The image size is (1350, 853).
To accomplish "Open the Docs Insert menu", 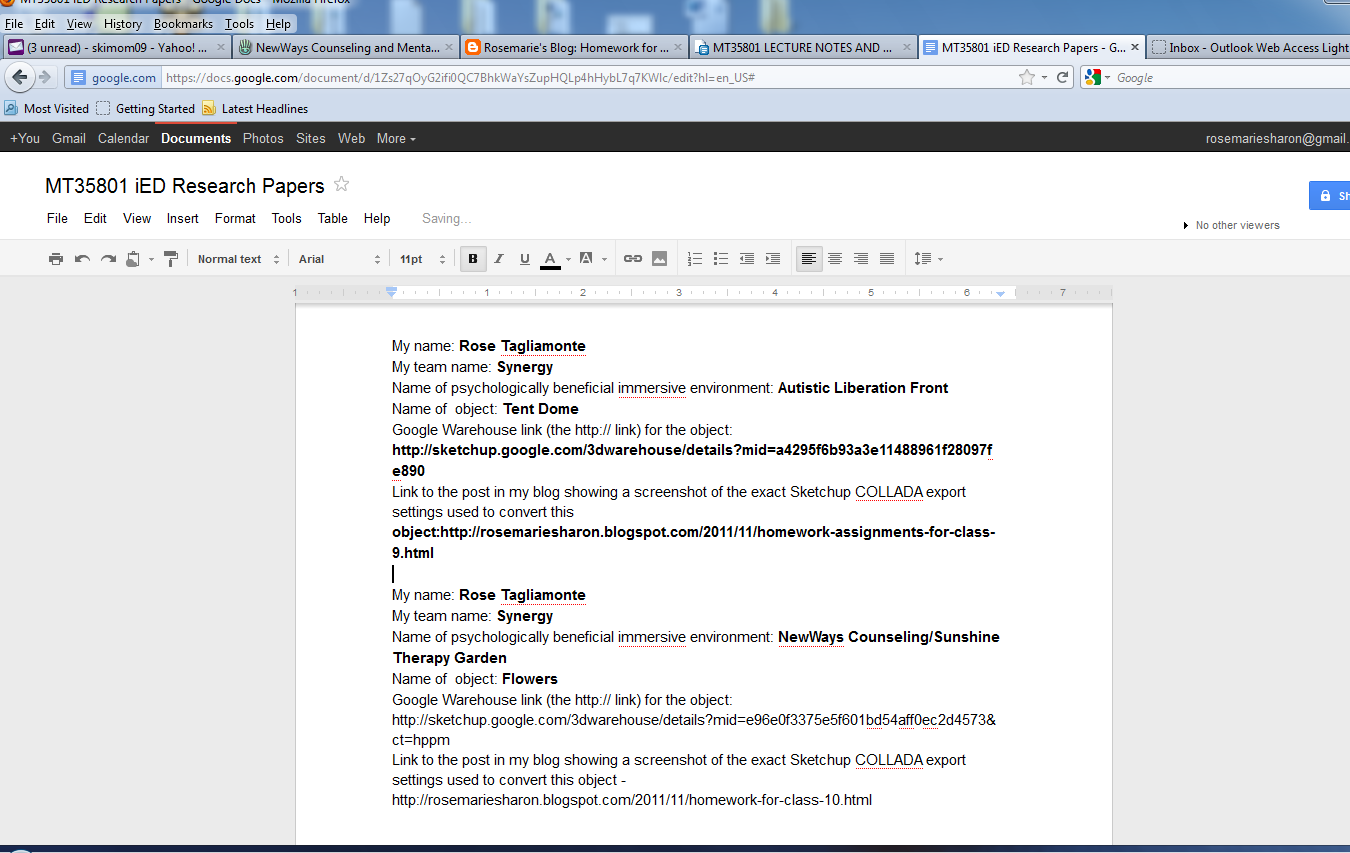I will coord(183,218).
